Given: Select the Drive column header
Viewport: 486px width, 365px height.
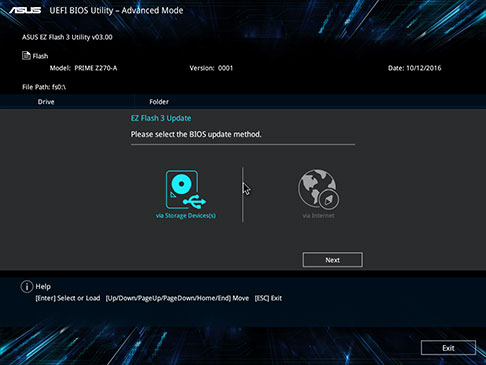Looking at the screenshot, I should point(46,102).
